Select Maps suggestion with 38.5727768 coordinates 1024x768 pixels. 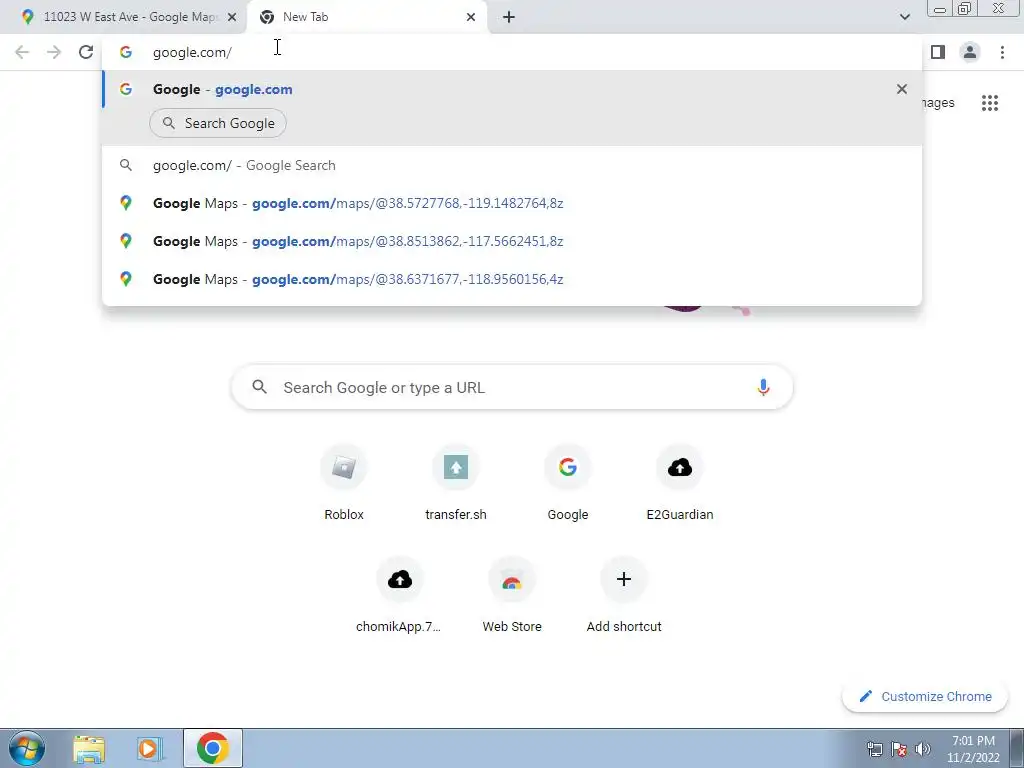tap(512, 203)
